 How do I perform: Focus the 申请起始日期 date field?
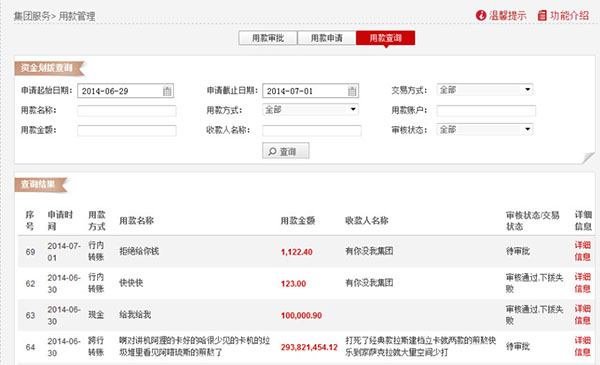(x=126, y=91)
